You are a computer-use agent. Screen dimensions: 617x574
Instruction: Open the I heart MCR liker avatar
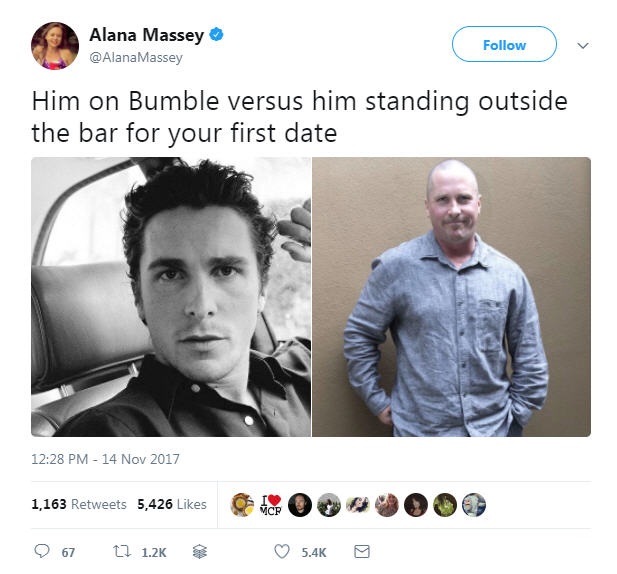coord(271,505)
